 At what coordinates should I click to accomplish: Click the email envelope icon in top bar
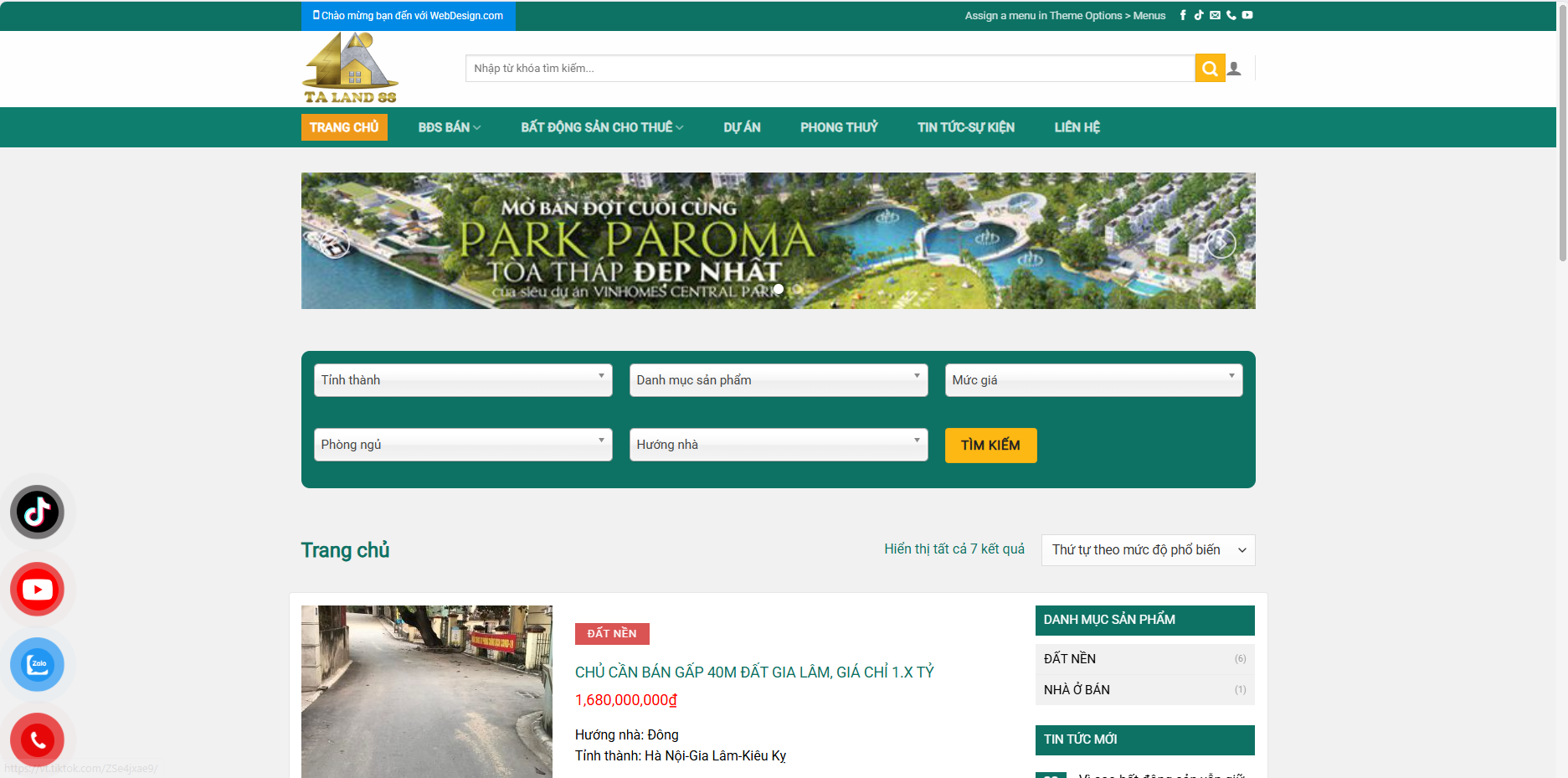(x=1215, y=15)
